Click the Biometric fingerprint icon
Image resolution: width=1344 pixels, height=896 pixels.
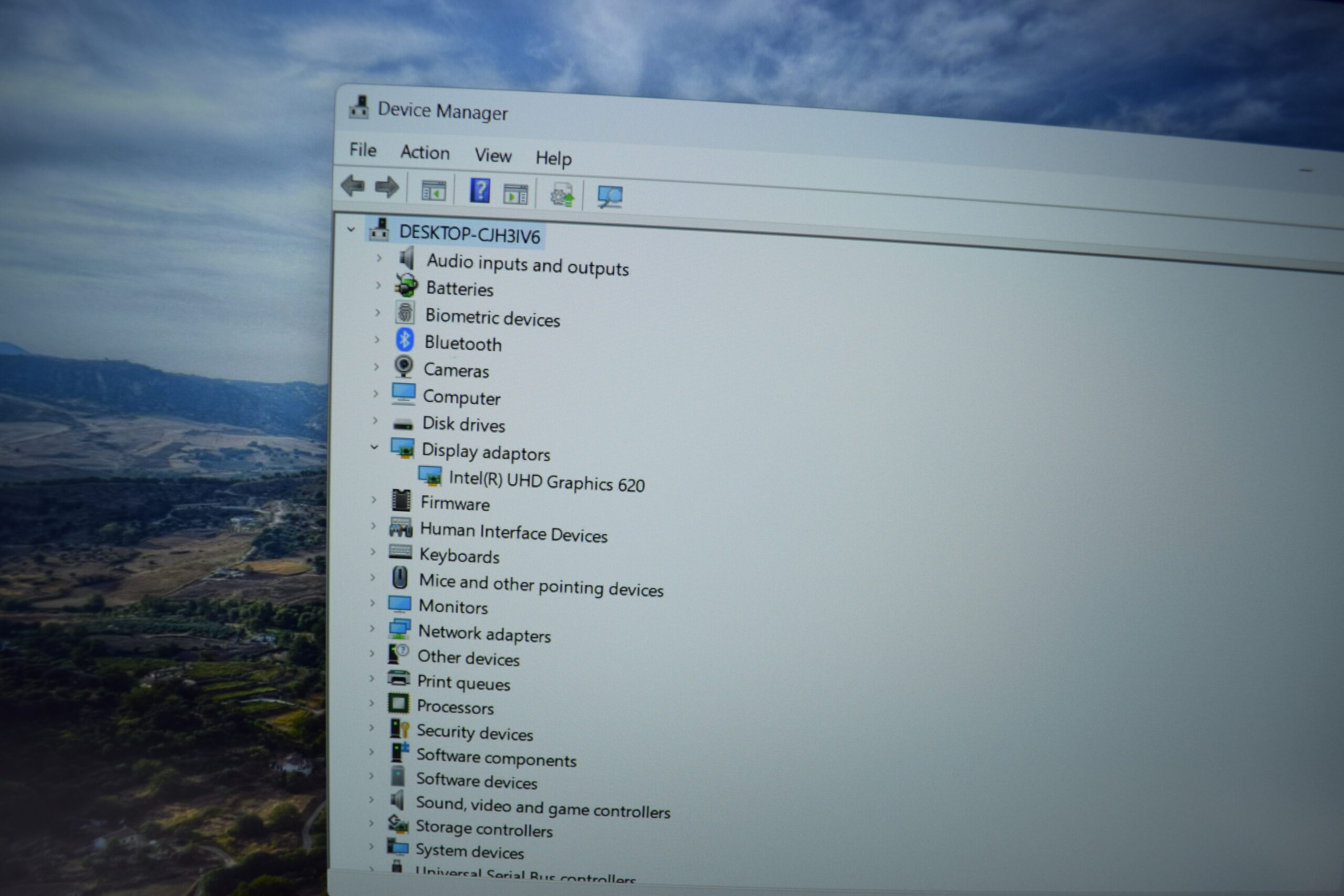click(405, 312)
